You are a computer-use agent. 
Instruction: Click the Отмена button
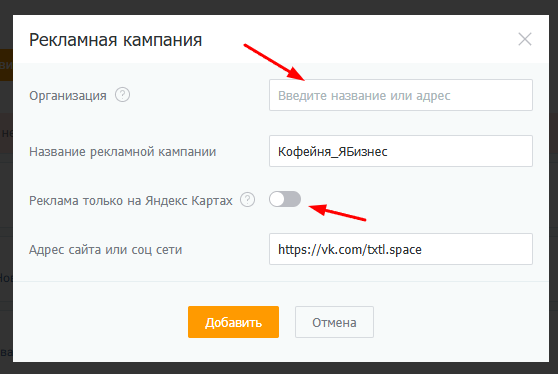pyautogui.click(x=334, y=322)
